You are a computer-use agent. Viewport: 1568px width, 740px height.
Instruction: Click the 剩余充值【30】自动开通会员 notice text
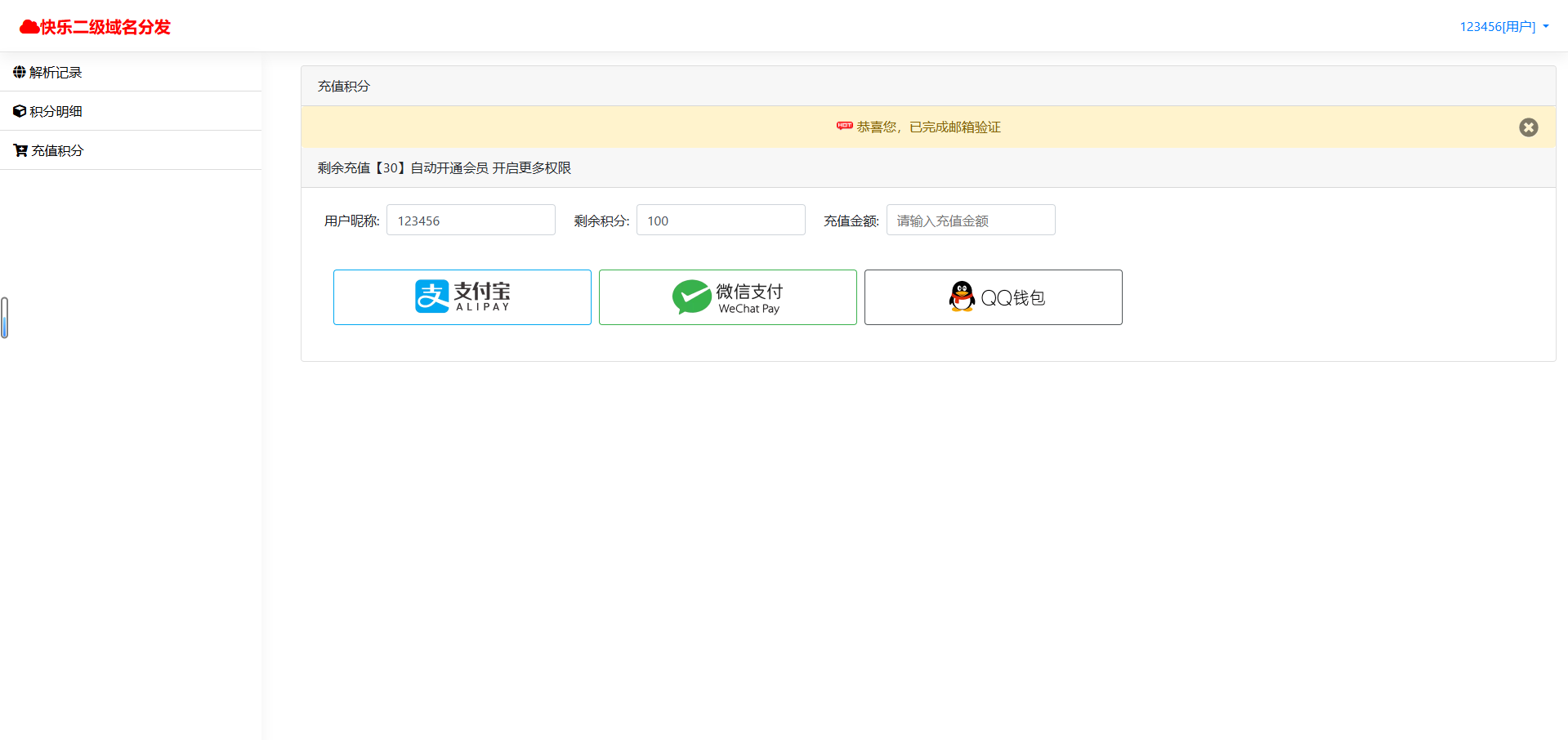pos(444,167)
